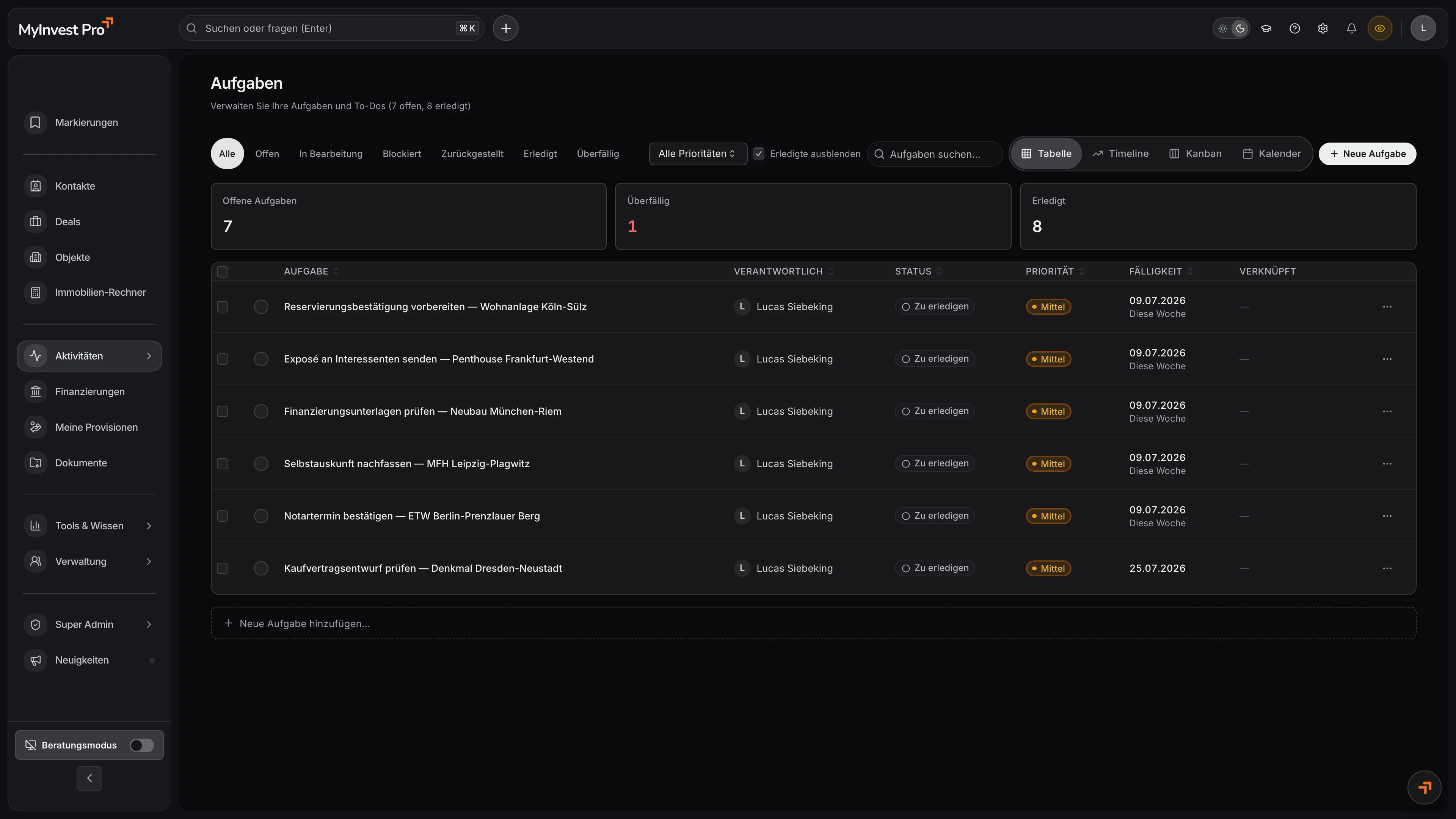Select checkbox for Notartermin bestätigen row
The image size is (1456, 819).
[223, 516]
